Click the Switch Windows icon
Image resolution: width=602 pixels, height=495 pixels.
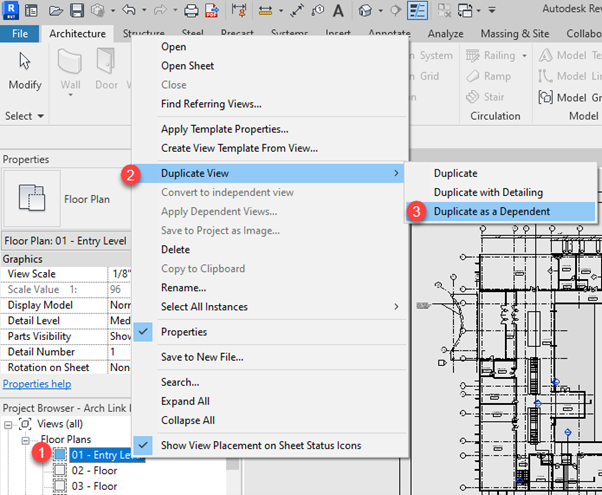465,11
